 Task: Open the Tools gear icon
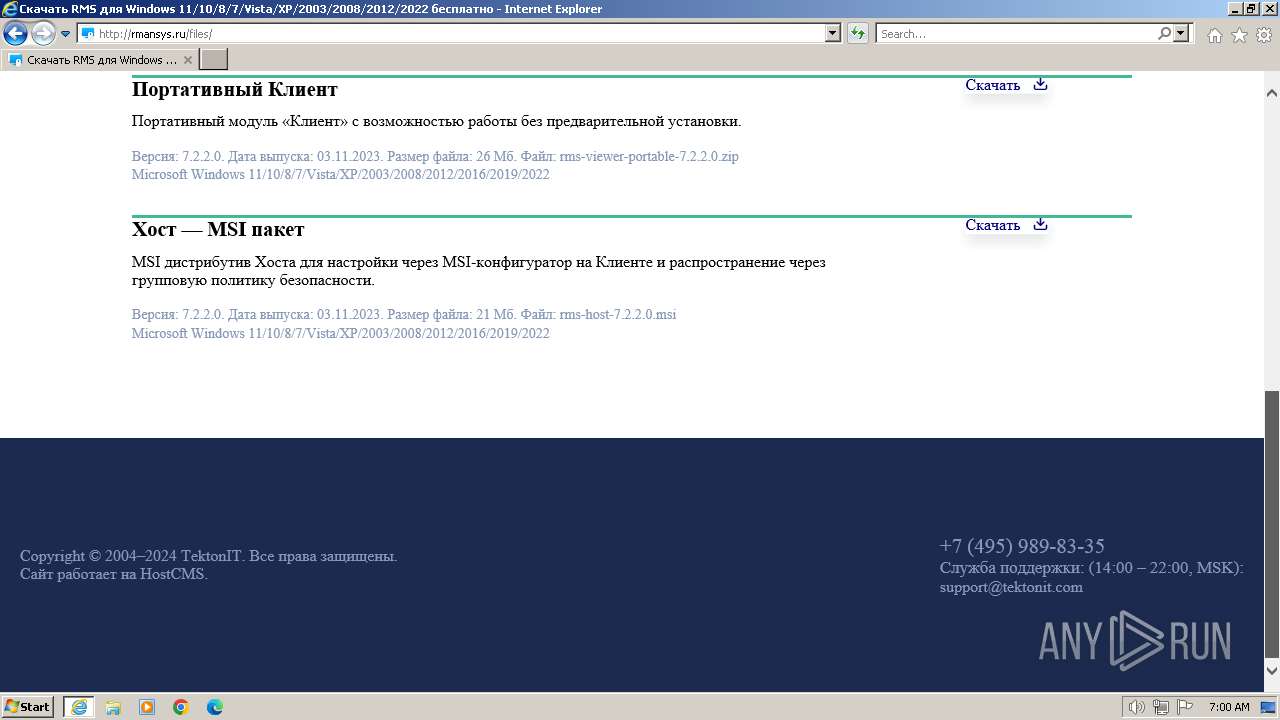click(1264, 35)
